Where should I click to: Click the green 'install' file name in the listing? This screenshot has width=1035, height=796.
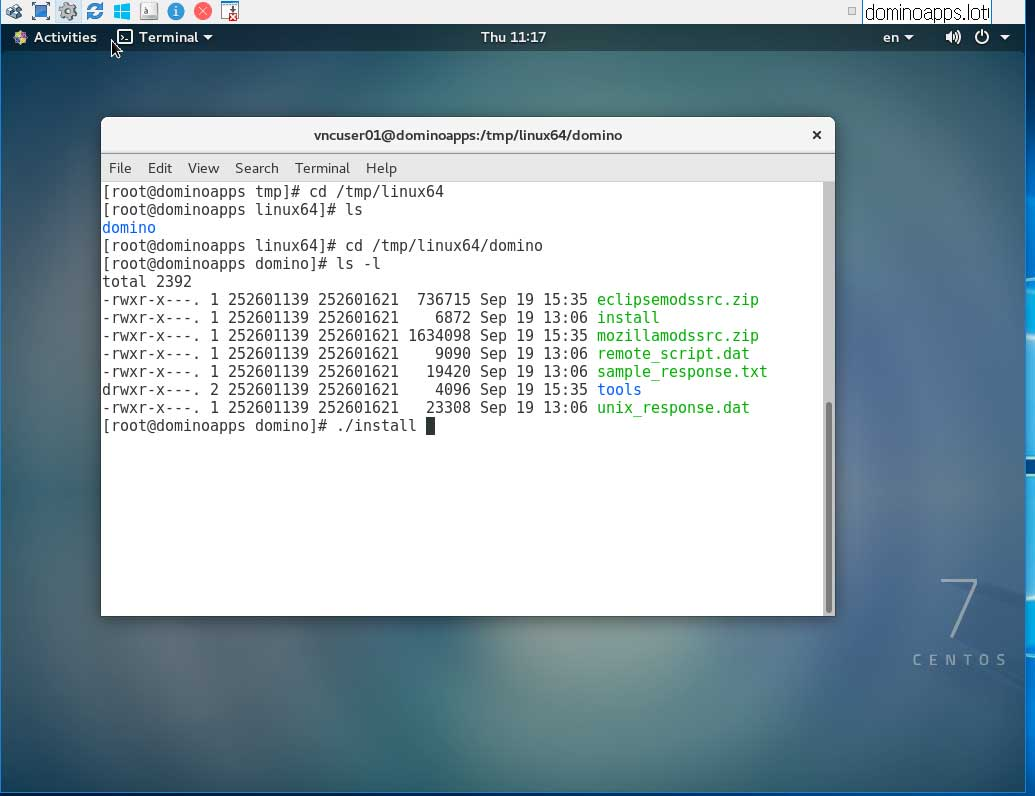(x=628, y=317)
